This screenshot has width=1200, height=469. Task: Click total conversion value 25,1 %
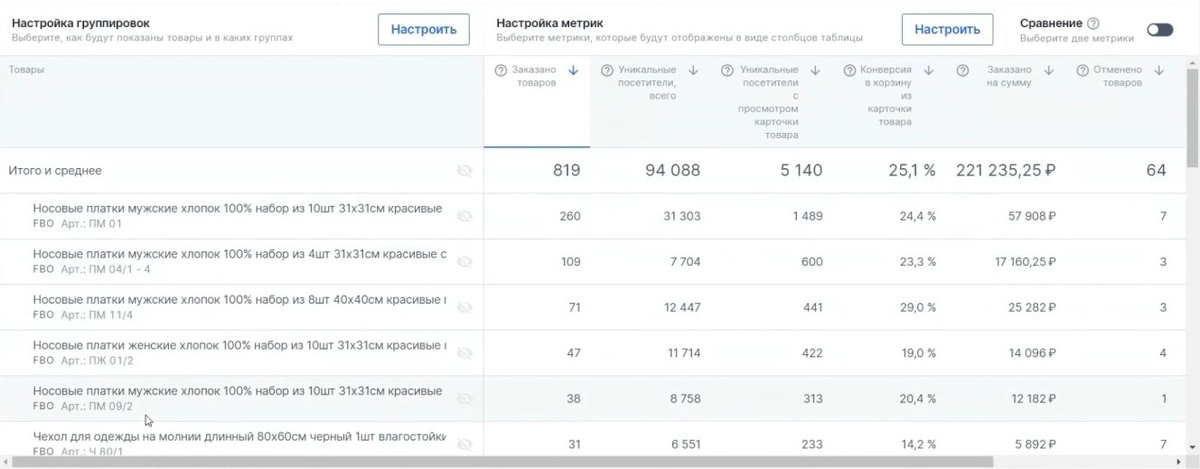pyautogui.click(x=912, y=171)
